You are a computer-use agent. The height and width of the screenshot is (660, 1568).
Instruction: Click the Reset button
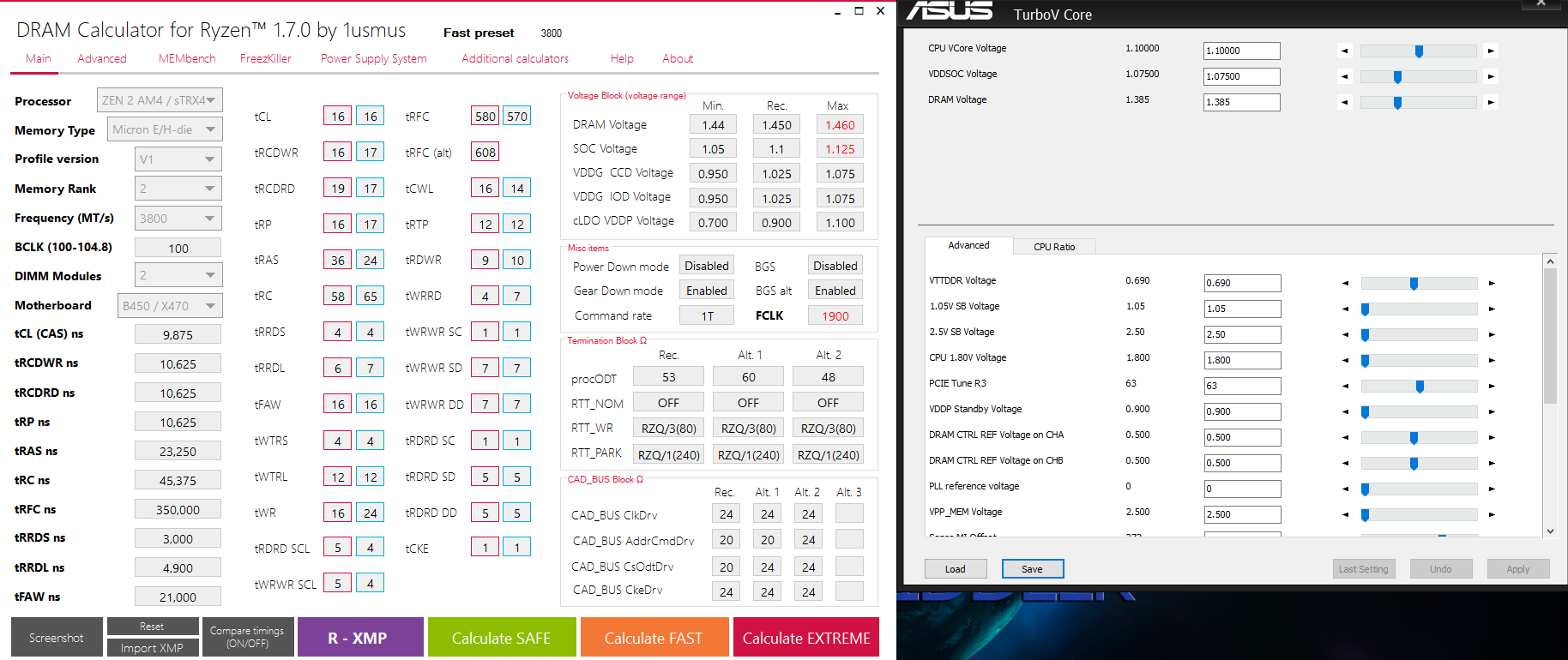152,627
